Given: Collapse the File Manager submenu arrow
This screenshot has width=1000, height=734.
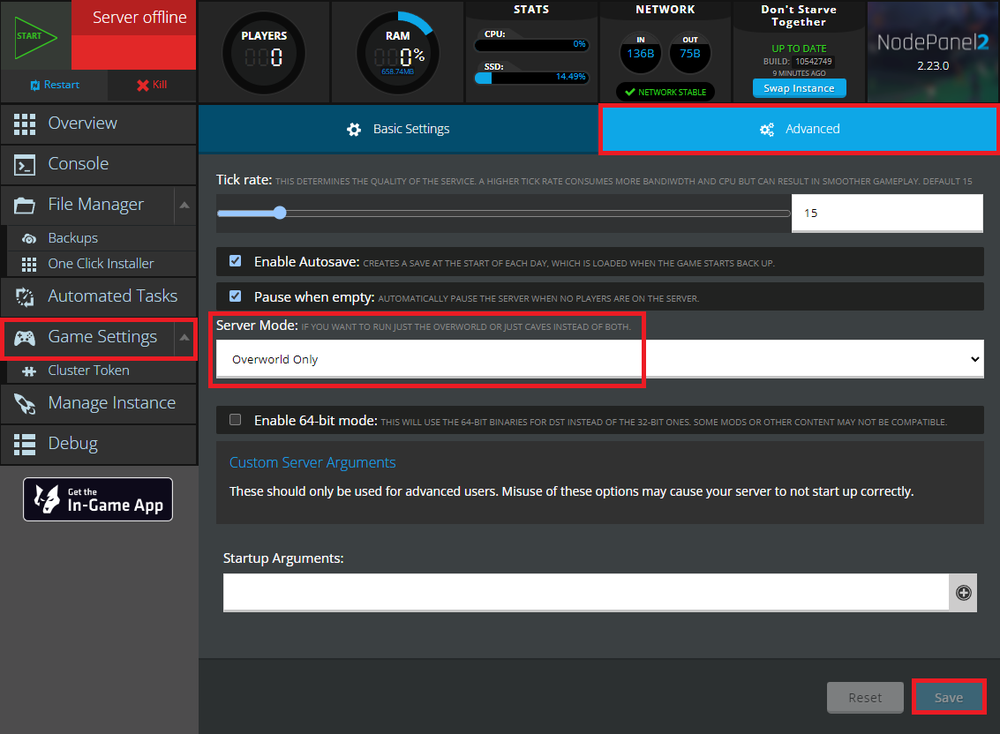Looking at the screenshot, I should click(185, 205).
